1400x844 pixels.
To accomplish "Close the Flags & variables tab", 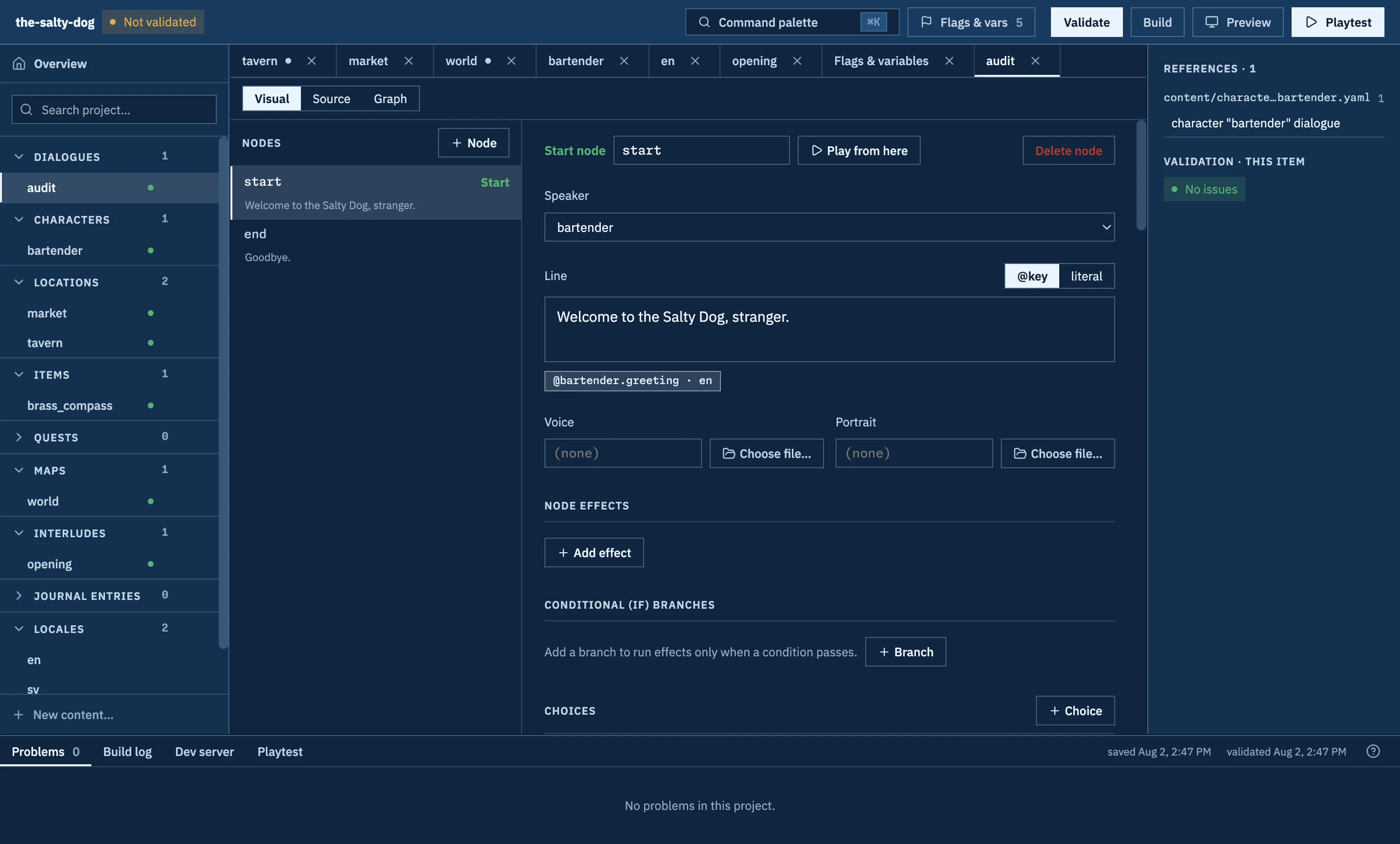I will (x=949, y=61).
